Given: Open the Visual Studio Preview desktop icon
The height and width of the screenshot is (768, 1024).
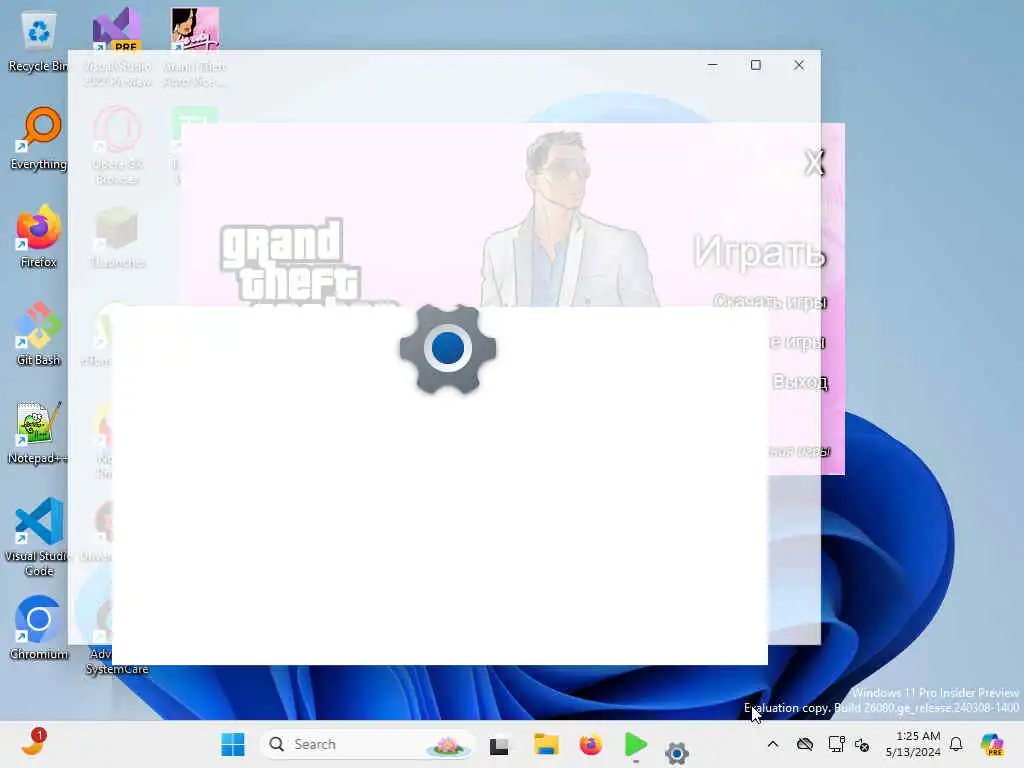Looking at the screenshot, I should click(x=118, y=47).
